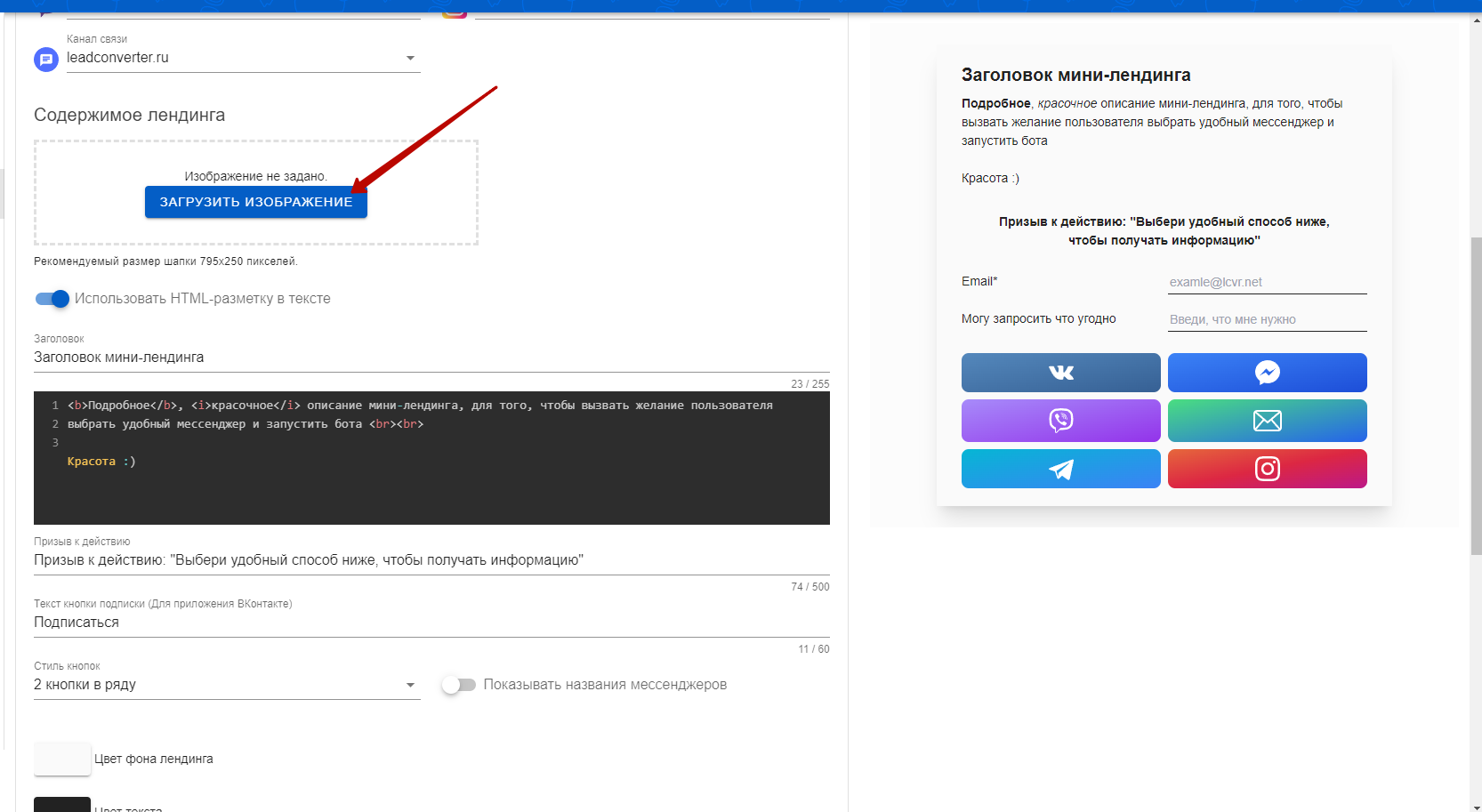Click the email envelope button in preview

point(1267,421)
